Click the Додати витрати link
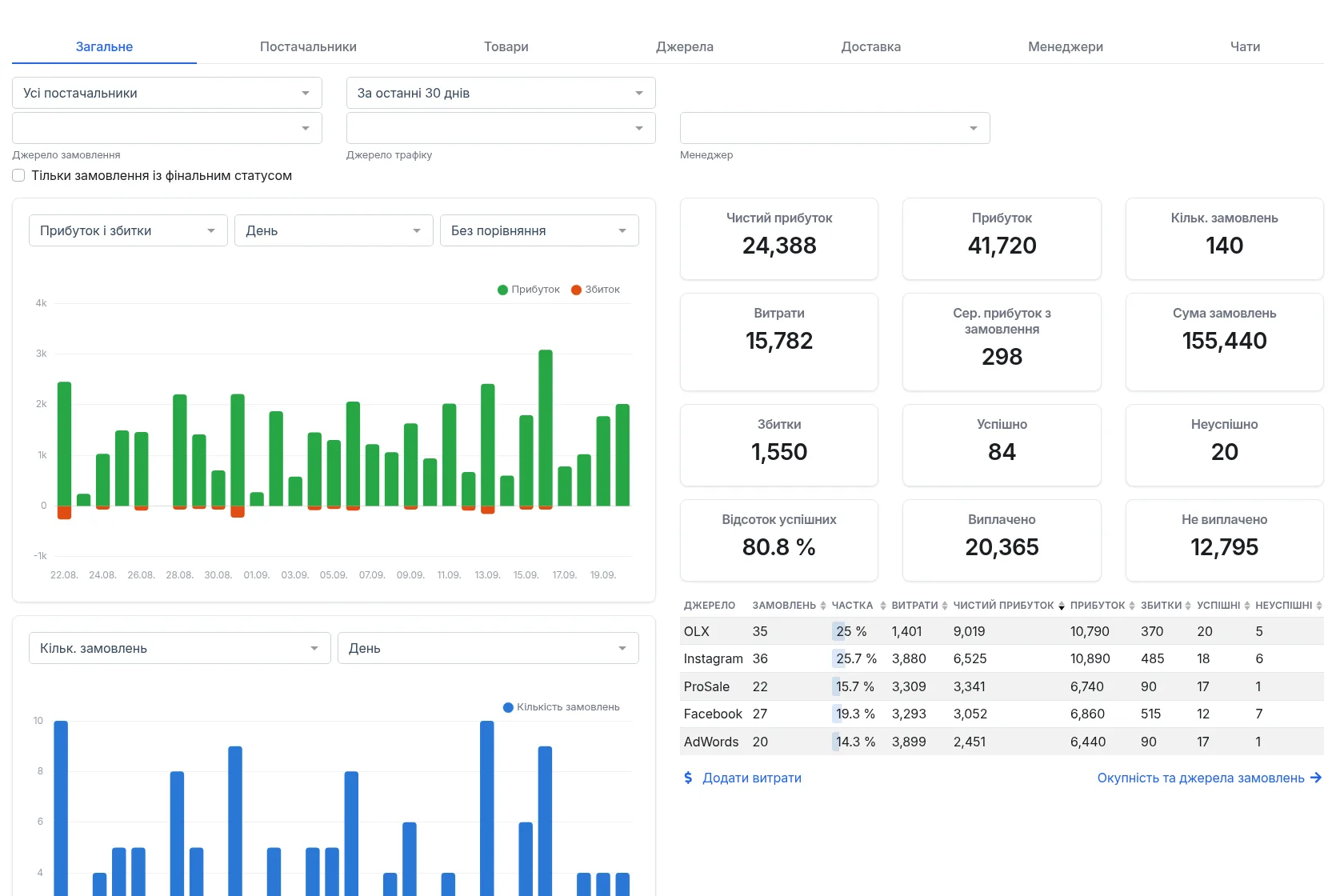The width and height of the screenshot is (1336, 896). [x=752, y=778]
